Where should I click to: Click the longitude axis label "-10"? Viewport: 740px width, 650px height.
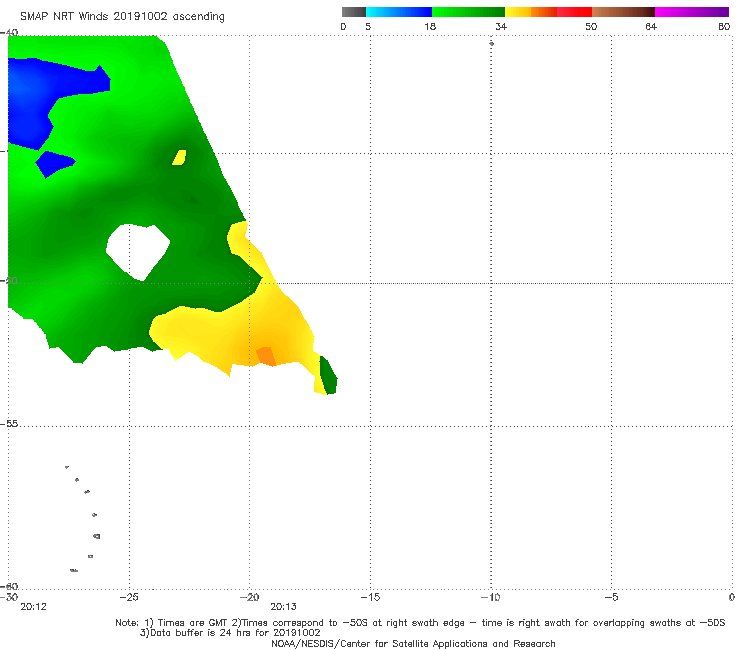pyautogui.click(x=490, y=597)
